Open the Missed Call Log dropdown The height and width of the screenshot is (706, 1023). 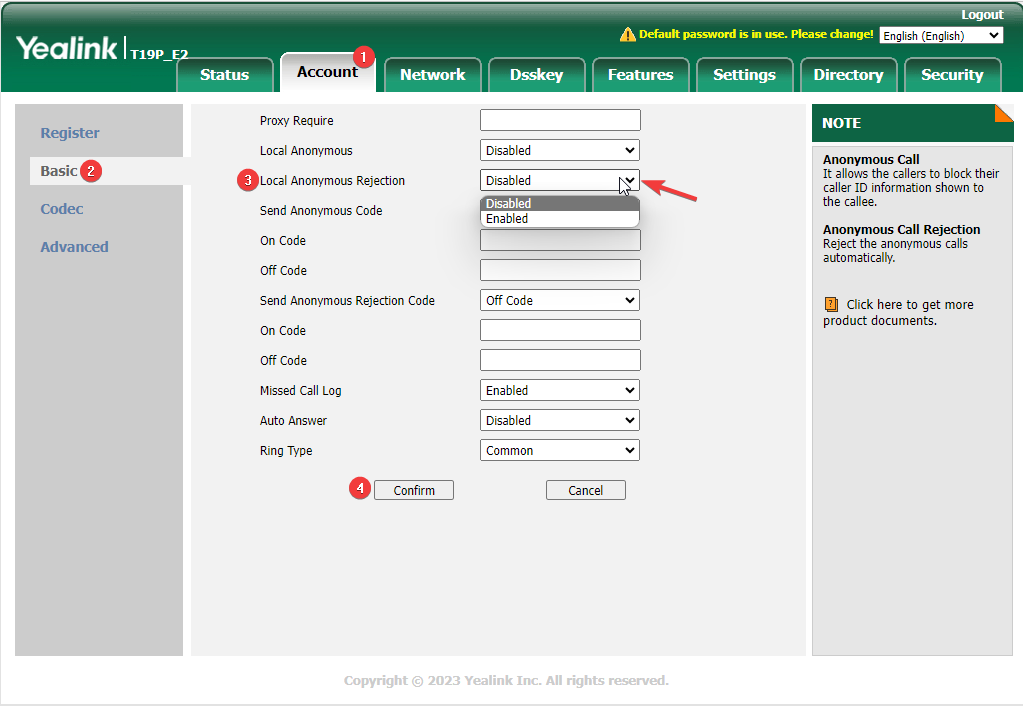(559, 391)
